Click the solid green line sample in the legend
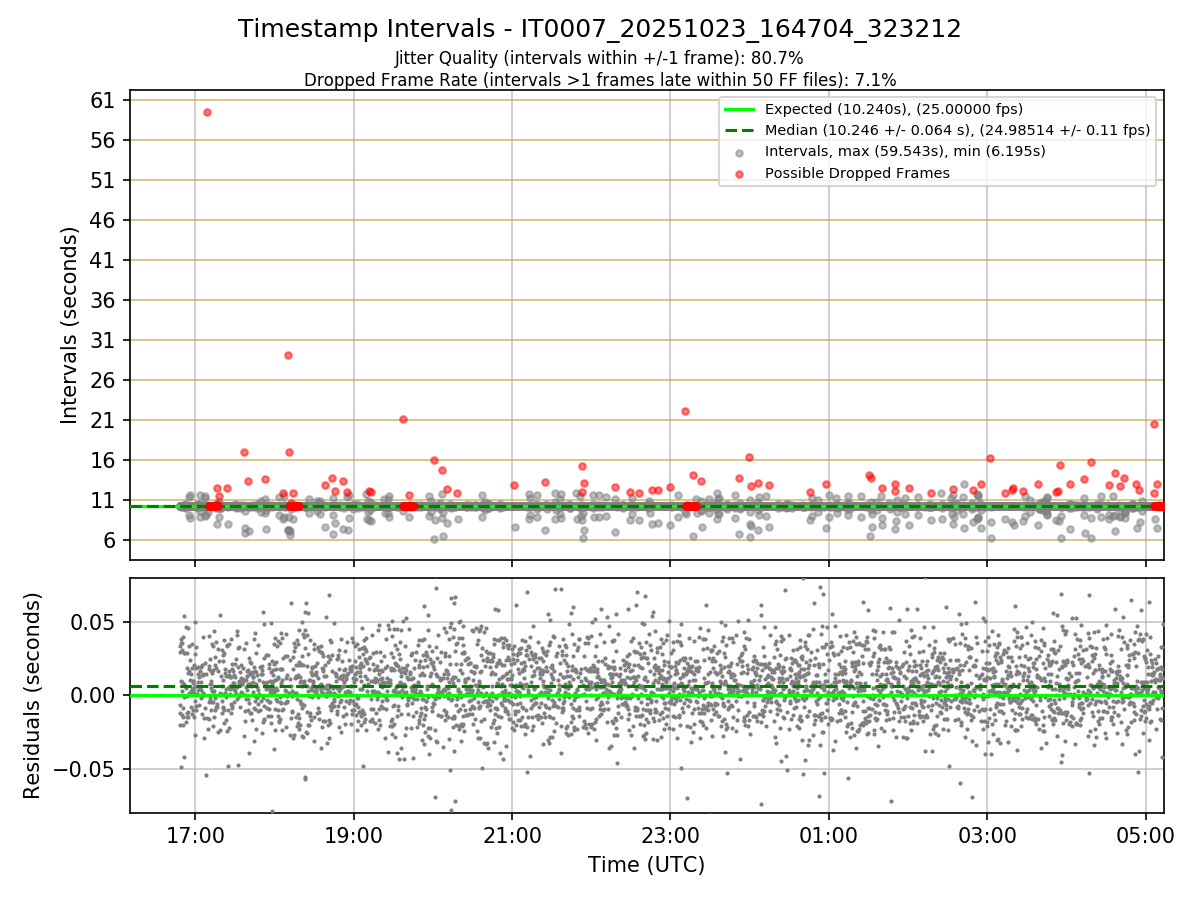This screenshot has width=1200, height=900. (740, 109)
